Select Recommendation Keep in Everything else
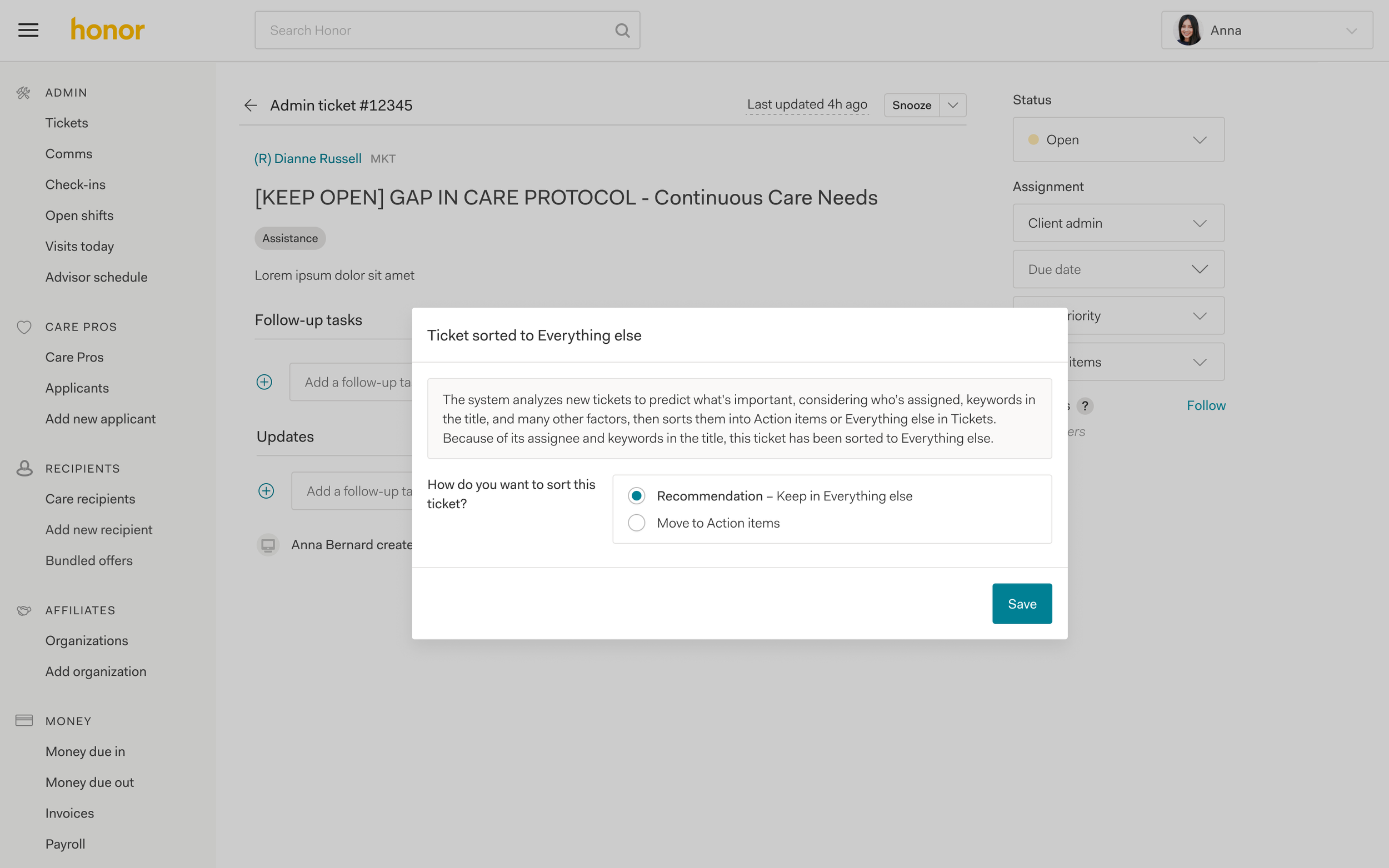Image resolution: width=1389 pixels, height=868 pixels. pyautogui.click(x=636, y=495)
